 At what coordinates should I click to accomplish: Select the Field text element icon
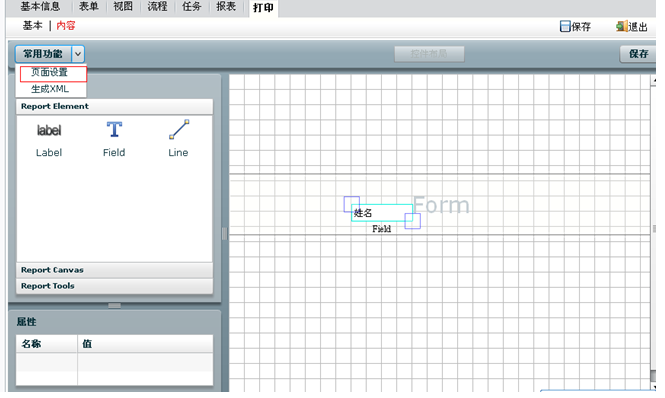(114, 129)
